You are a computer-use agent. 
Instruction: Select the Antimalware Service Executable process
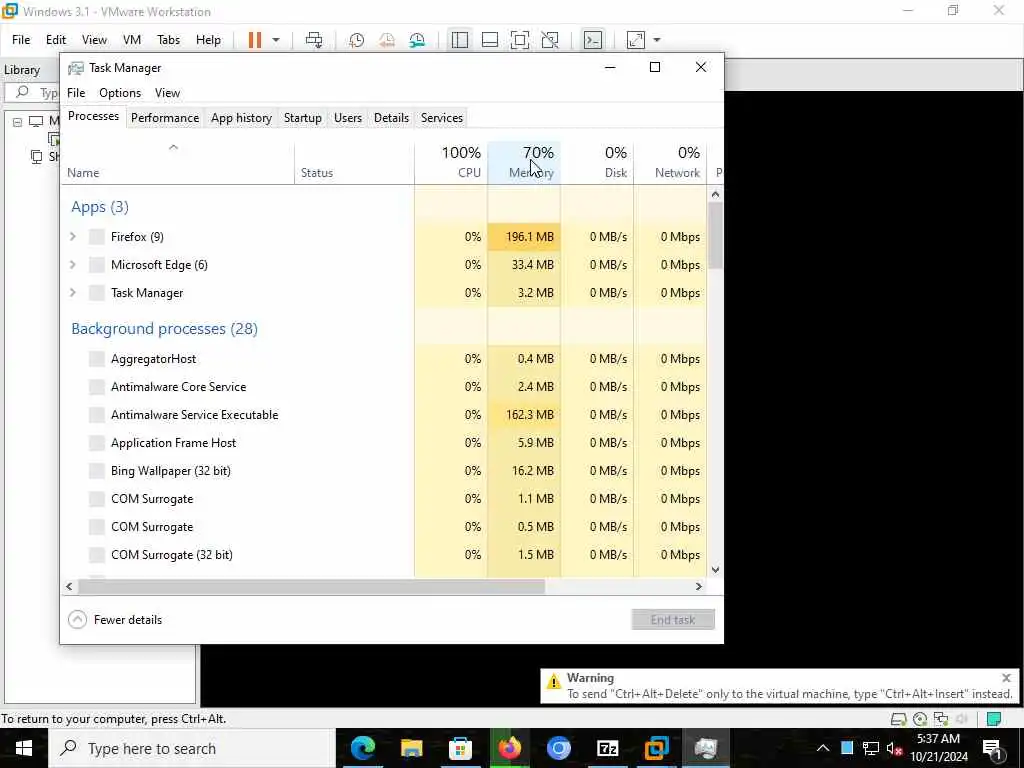coord(385,415)
